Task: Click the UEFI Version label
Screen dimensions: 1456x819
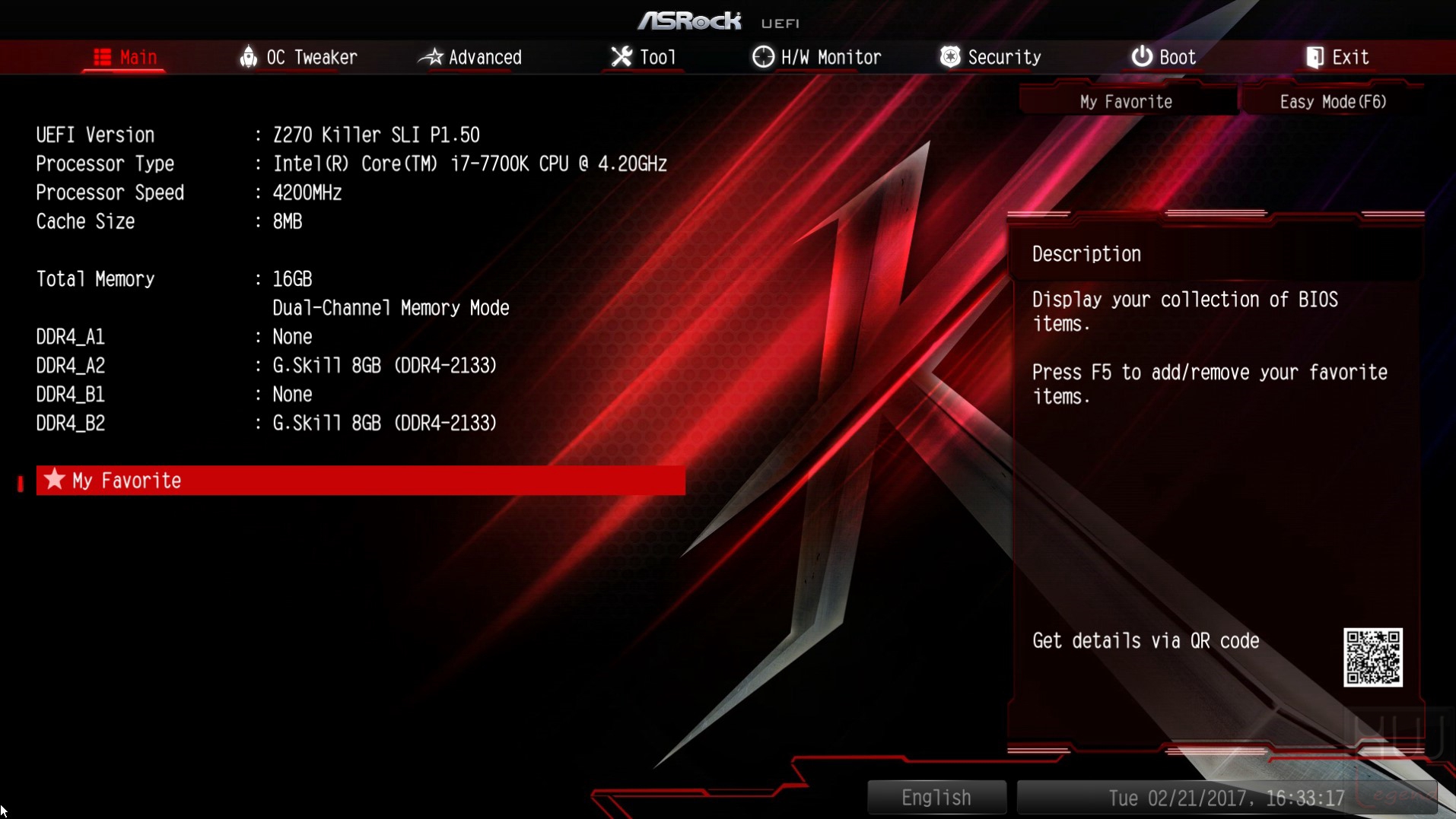Action: (x=96, y=135)
